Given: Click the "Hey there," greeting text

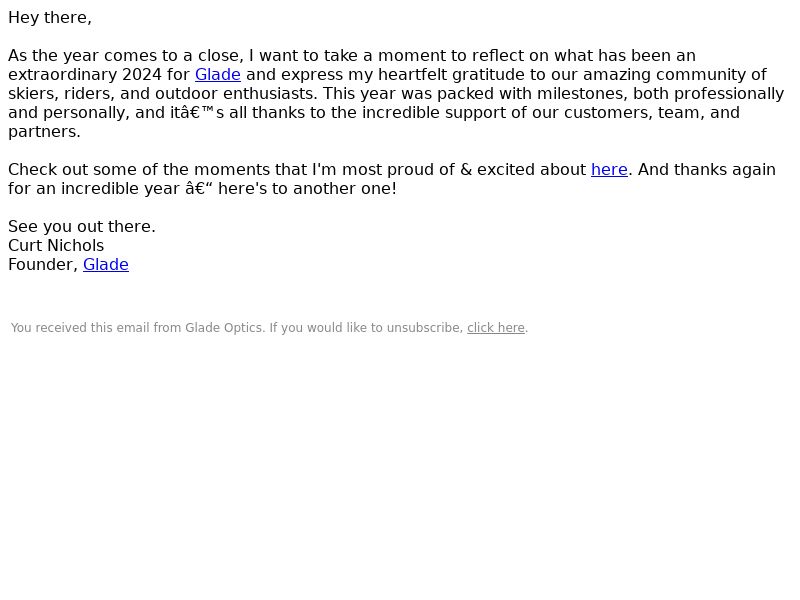Looking at the screenshot, I should 50,17.
